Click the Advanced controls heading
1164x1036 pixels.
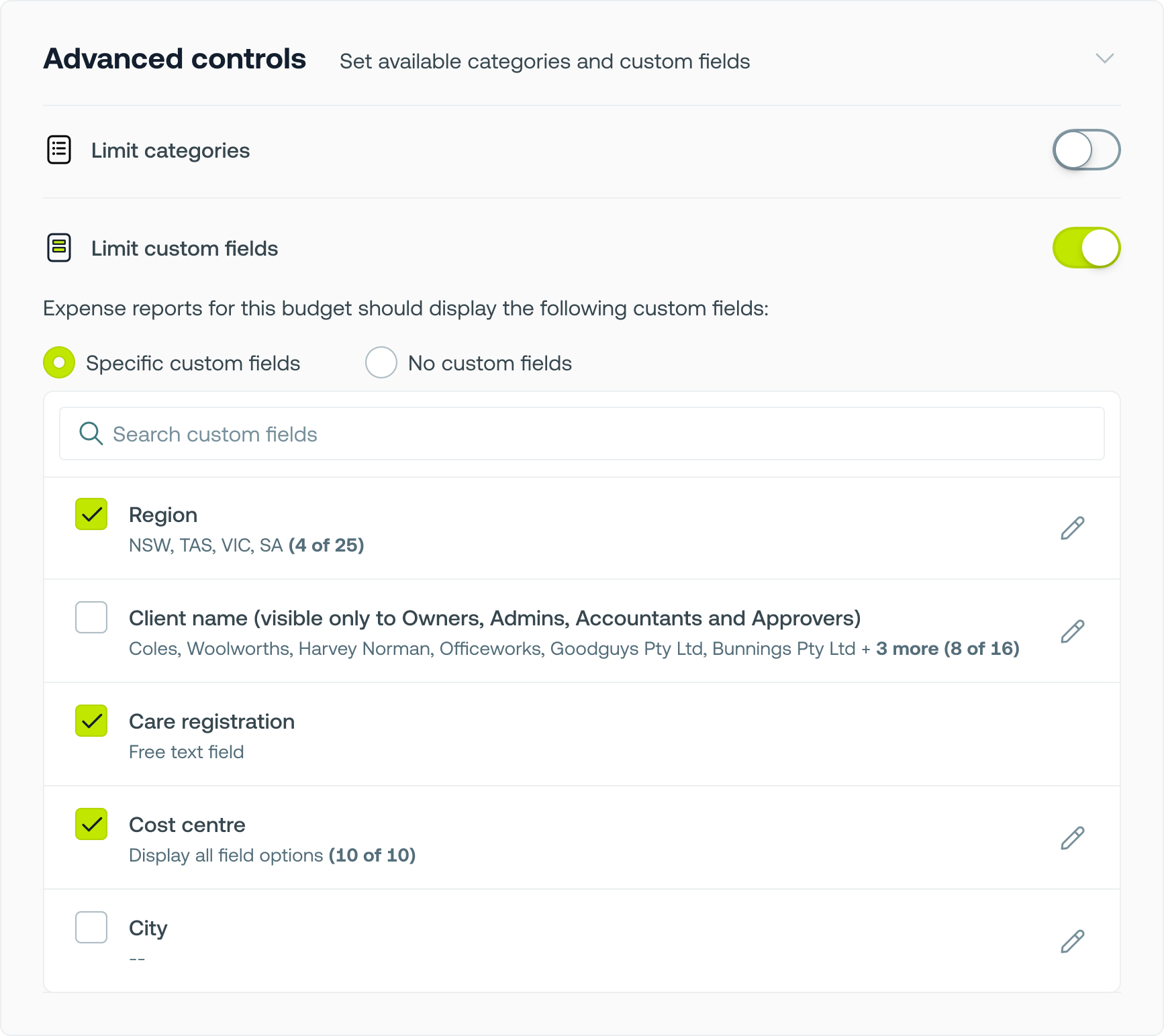175,59
